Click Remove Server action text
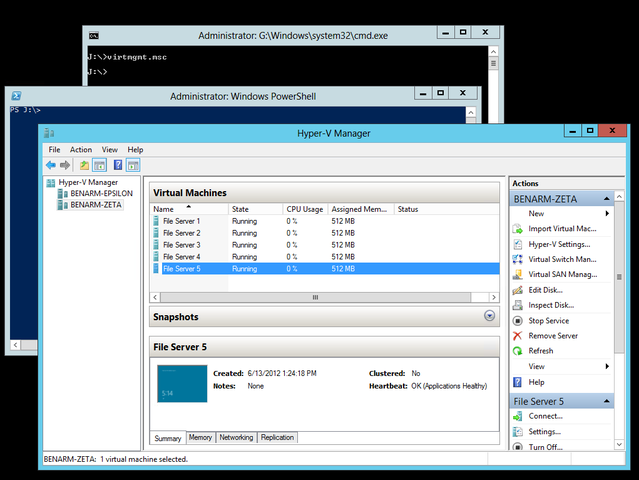This screenshot has height=480, width=639. click(553, 336)
